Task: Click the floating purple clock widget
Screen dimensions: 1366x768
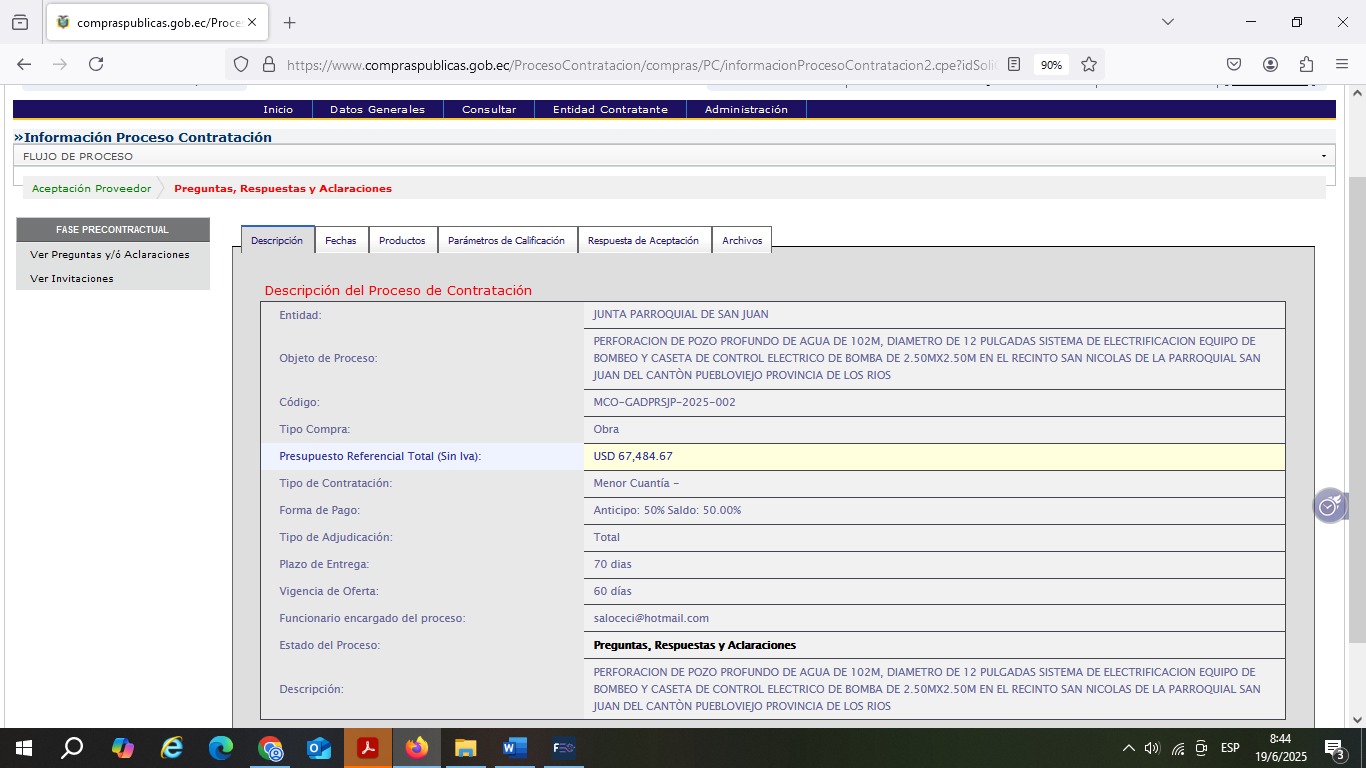Action: click(1329, 507)
